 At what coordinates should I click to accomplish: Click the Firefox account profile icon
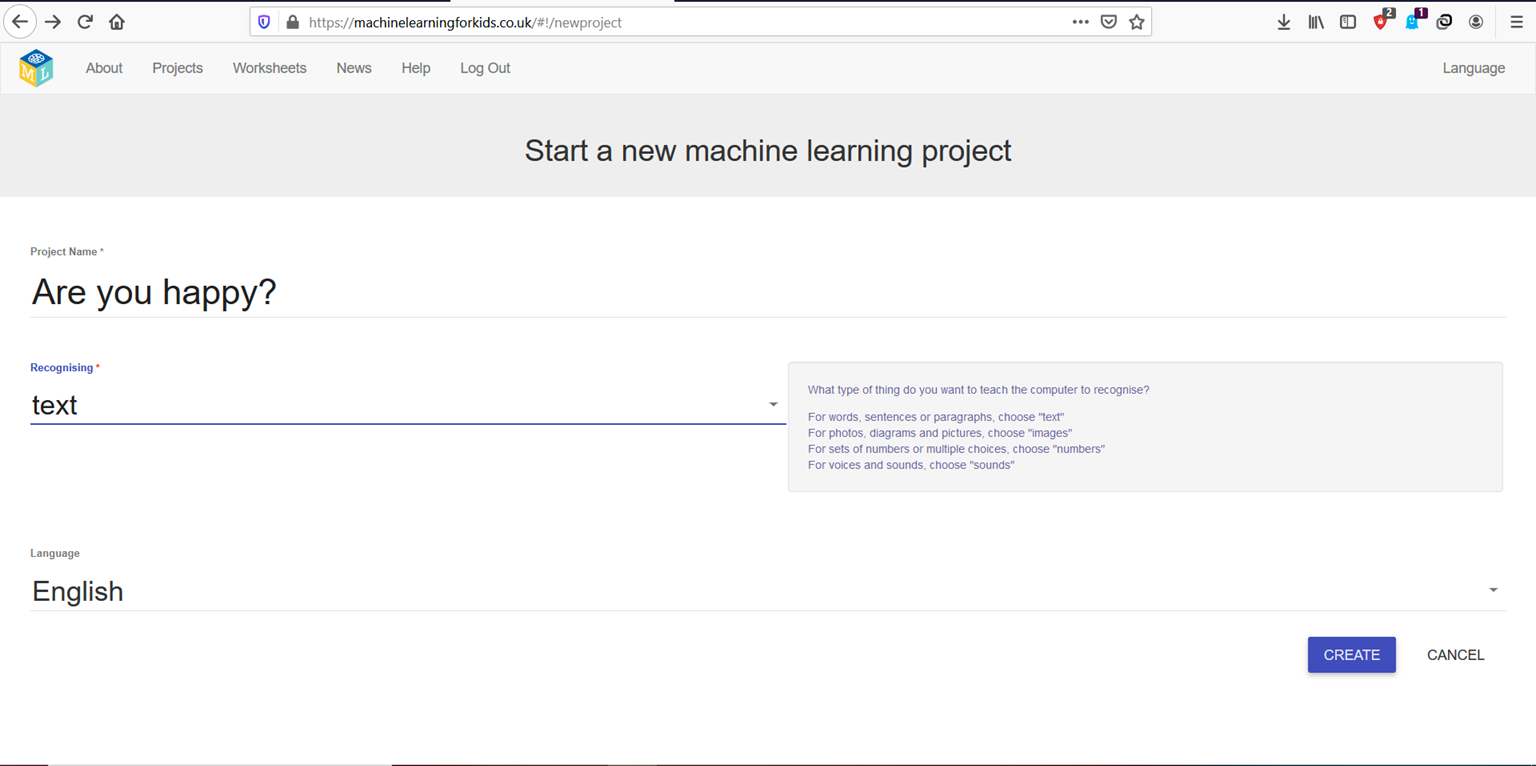[x=1475, y=21]
